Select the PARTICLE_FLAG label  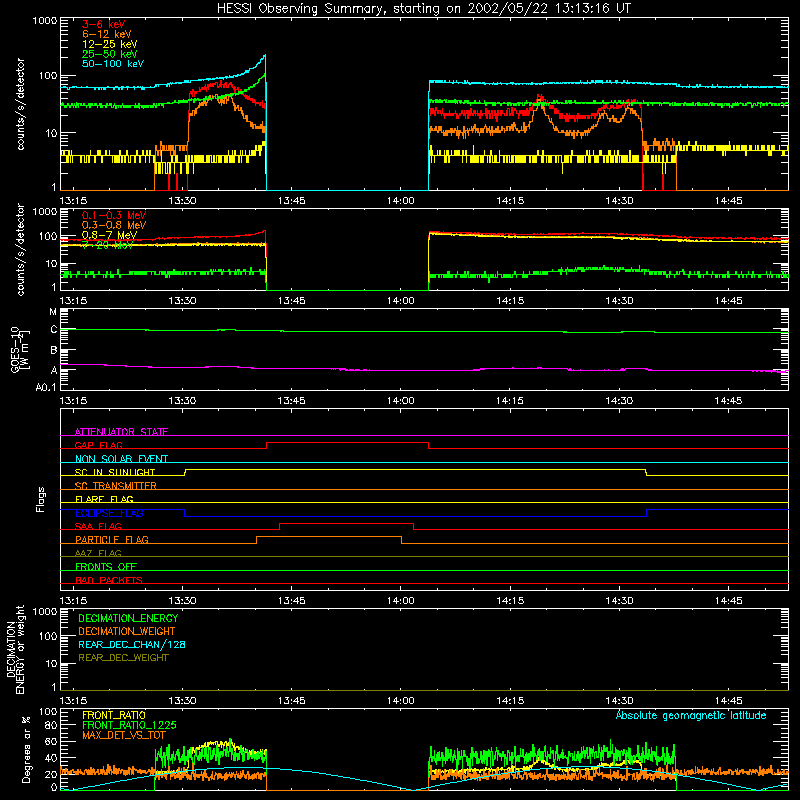click(x=112, y=540)
